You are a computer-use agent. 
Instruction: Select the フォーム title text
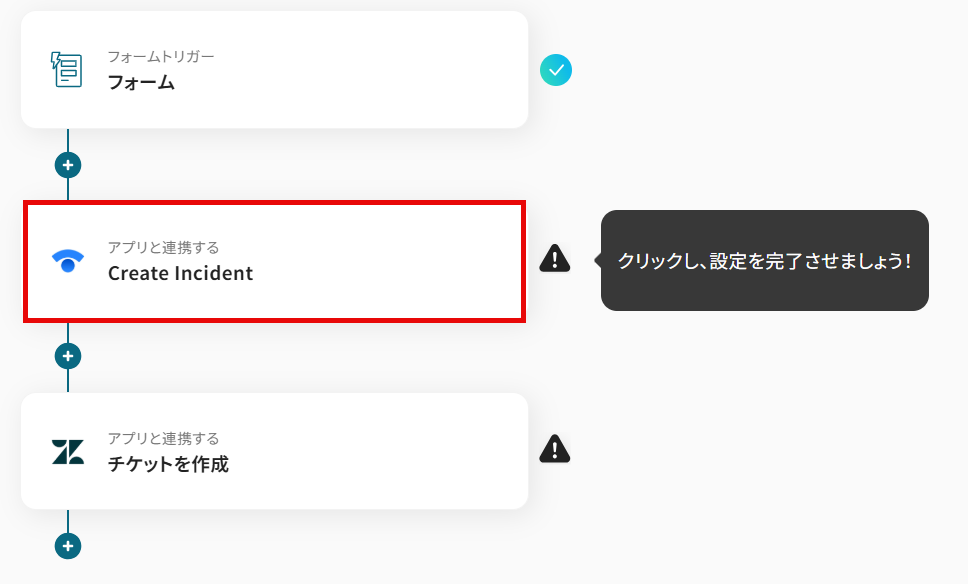tap(141, 82)
